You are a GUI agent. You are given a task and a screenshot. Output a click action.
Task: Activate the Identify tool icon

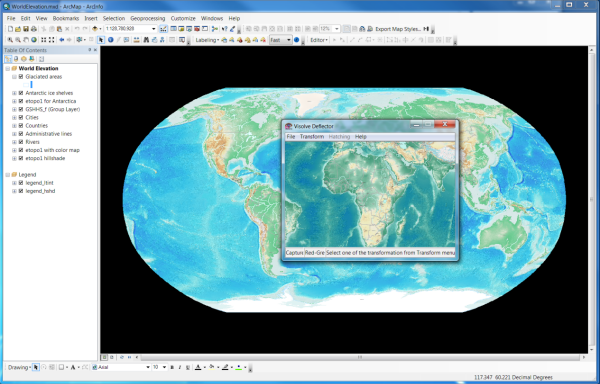pyautogui.click(x=111, y=40)
